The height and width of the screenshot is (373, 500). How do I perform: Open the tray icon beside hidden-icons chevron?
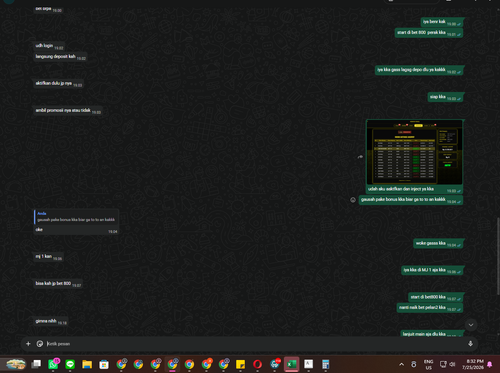414,364
